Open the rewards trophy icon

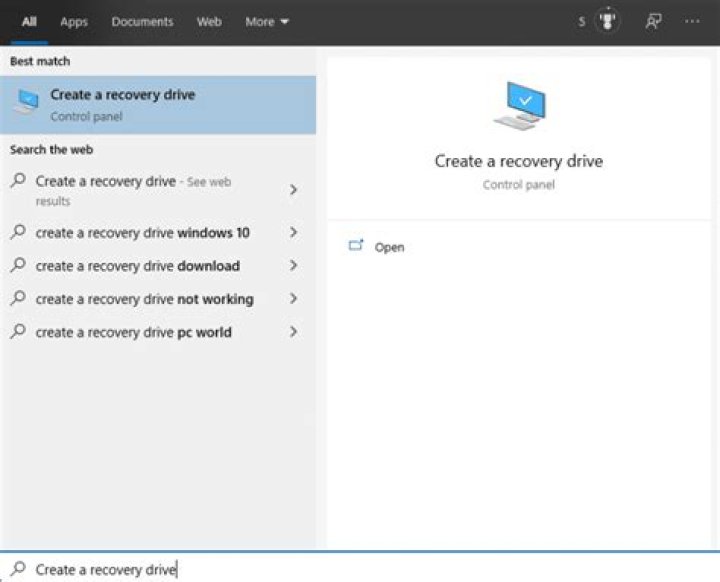point(608,21)
